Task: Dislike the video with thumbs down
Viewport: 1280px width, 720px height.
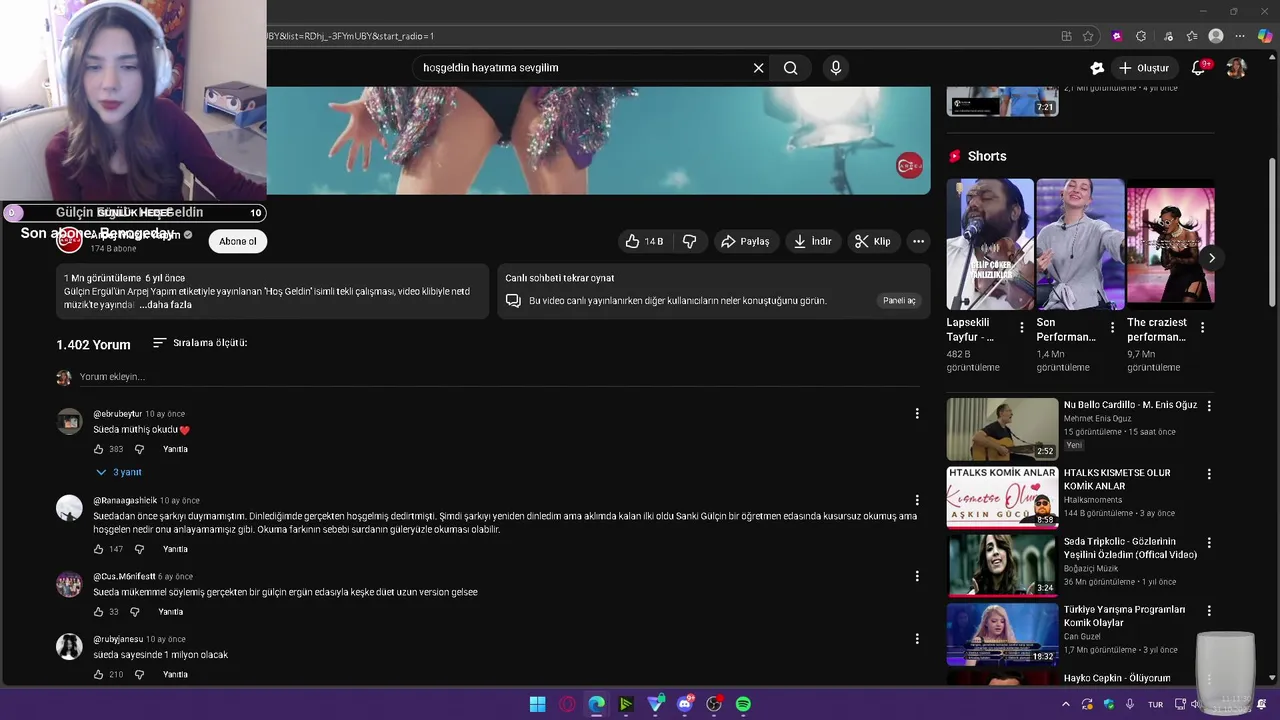Action: (x=690, y=241)
